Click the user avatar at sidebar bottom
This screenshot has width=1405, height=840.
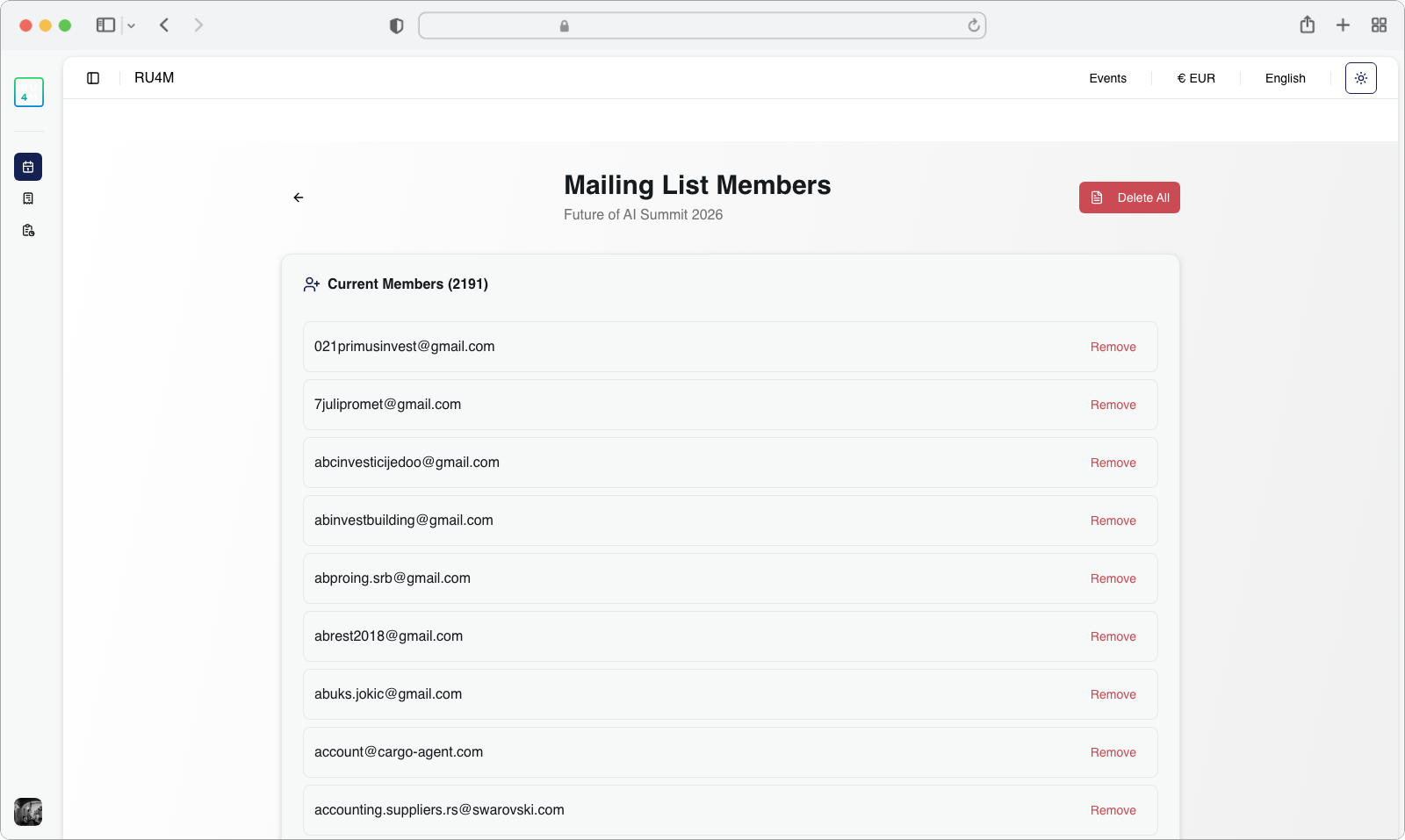[x=28, y=812]
